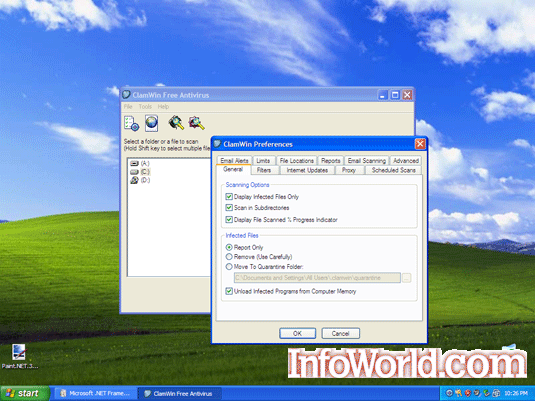Screen dimensions: 535x401
Task: Click the quarantine folder path field
Action: (317, 278)
